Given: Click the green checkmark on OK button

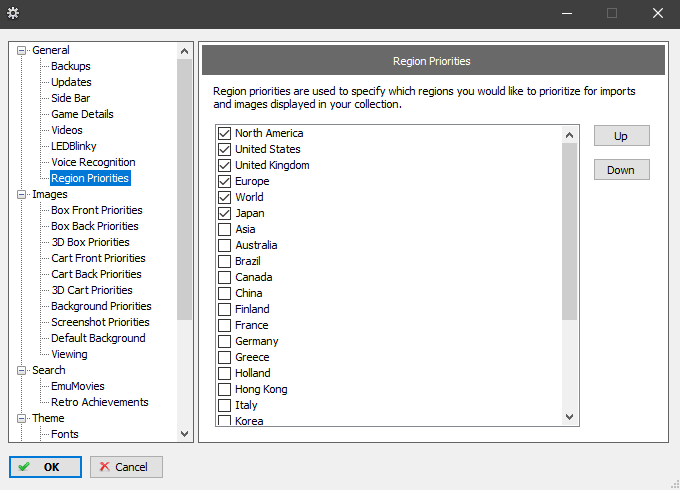Looking at the screenshot, I should point(24,467).
